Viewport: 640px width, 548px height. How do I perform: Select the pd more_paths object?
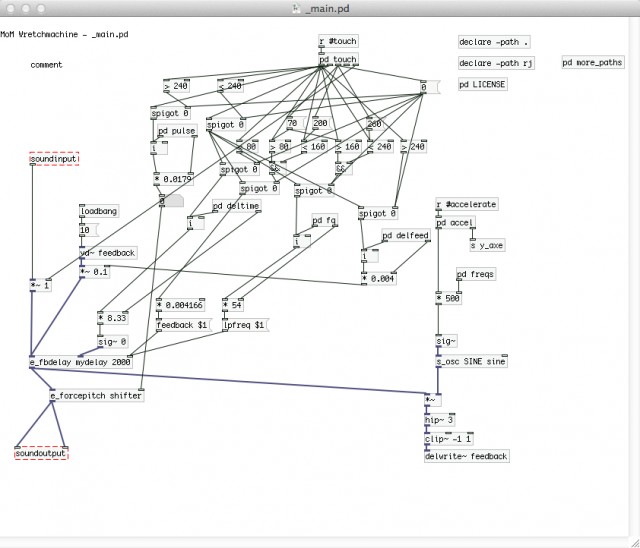click(x=594, y=62)
